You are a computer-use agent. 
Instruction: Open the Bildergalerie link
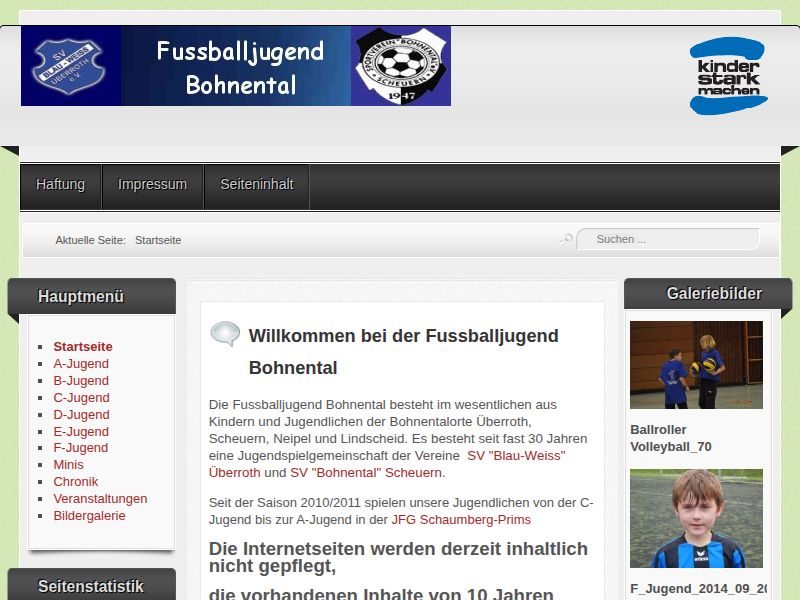pyautogui.click(x=89, y=516)
